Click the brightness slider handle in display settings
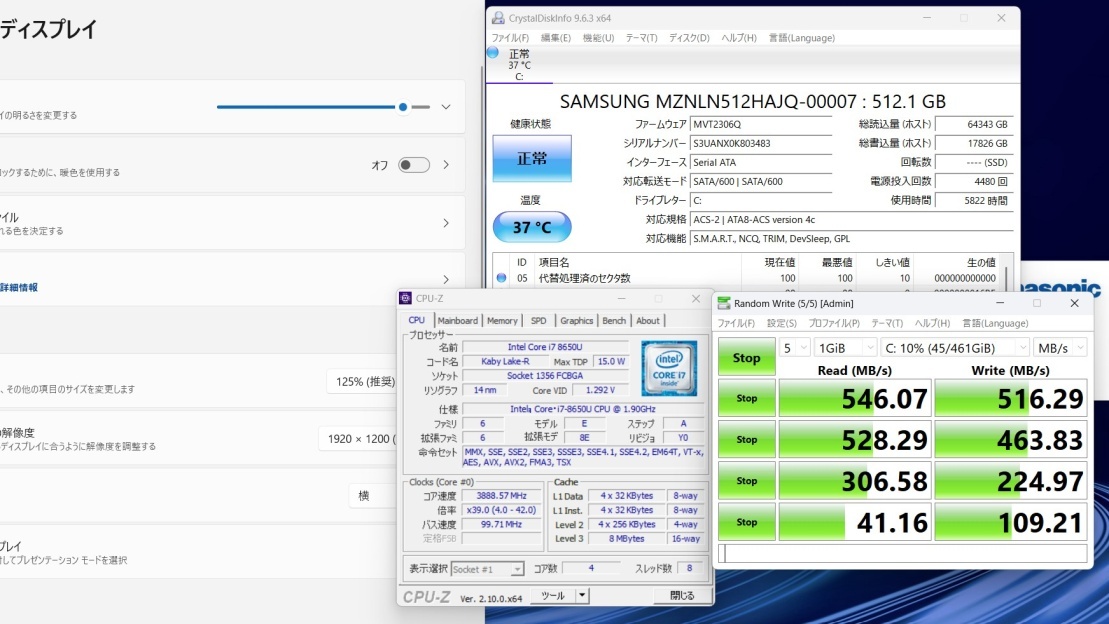The height and width of the screenshot is (624, 1109). tap(403, 107)
